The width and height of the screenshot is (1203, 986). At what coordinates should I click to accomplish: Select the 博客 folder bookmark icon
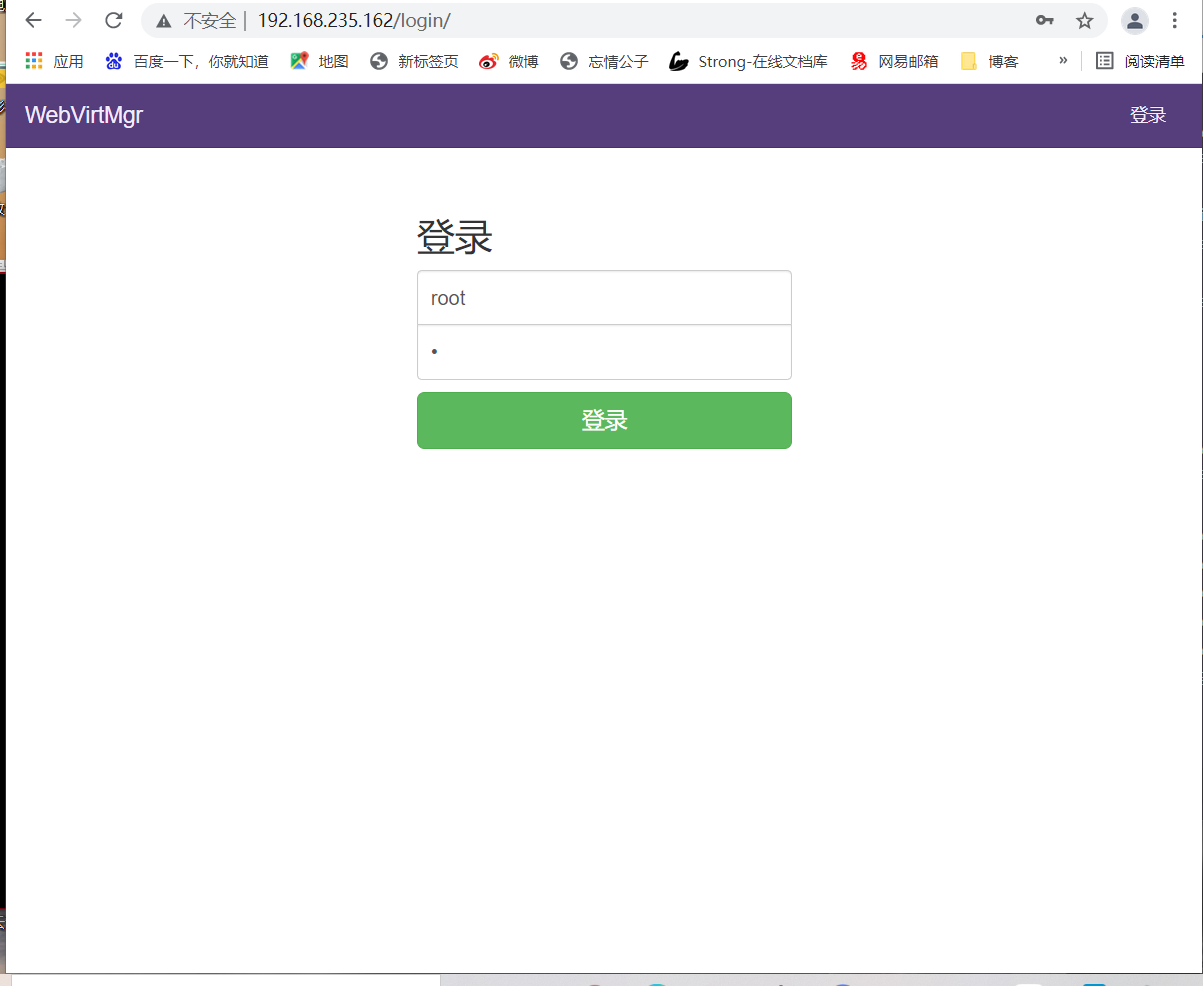tap(967, 60)
